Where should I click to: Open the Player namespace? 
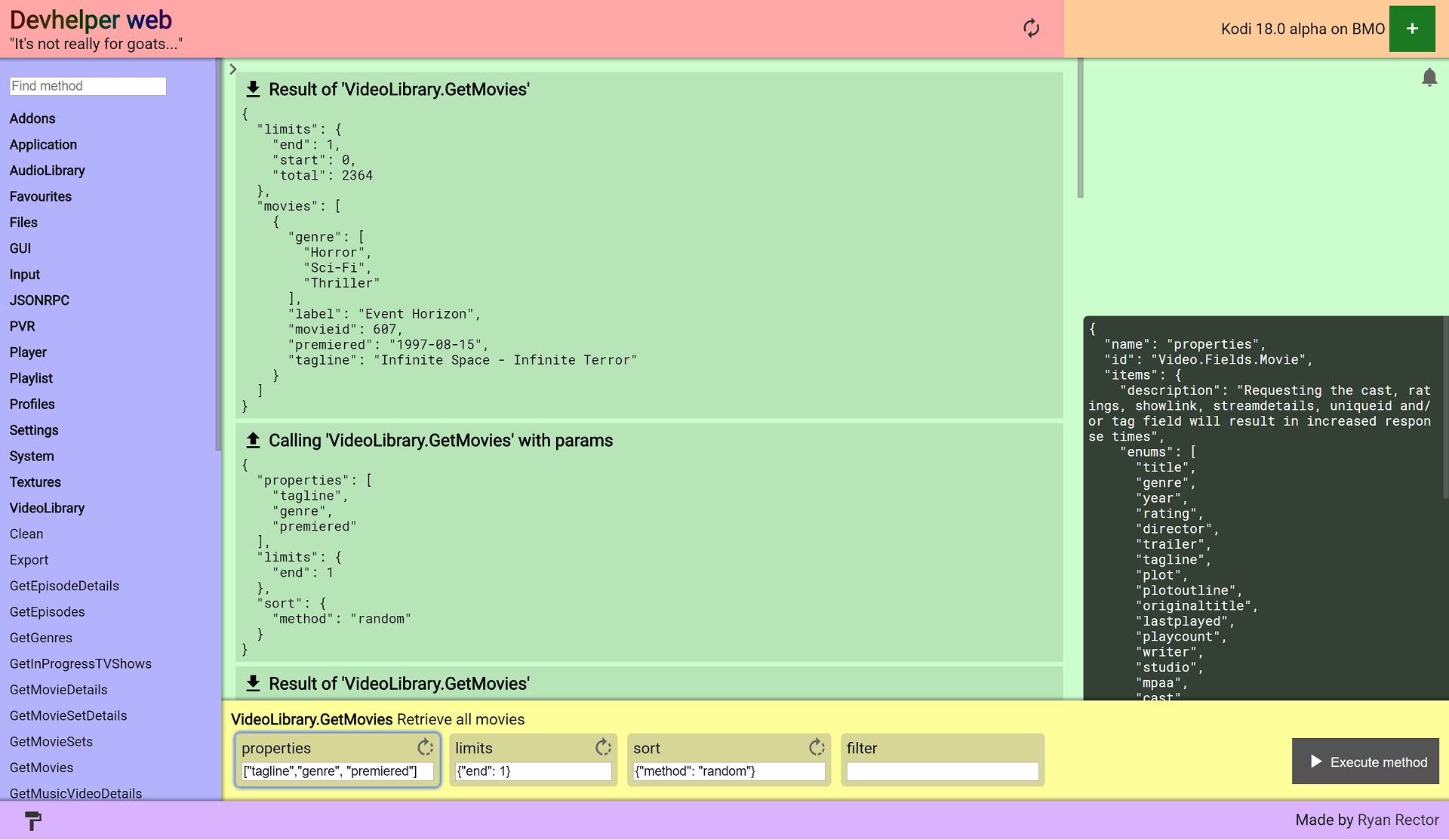click(x=28, y=352)
